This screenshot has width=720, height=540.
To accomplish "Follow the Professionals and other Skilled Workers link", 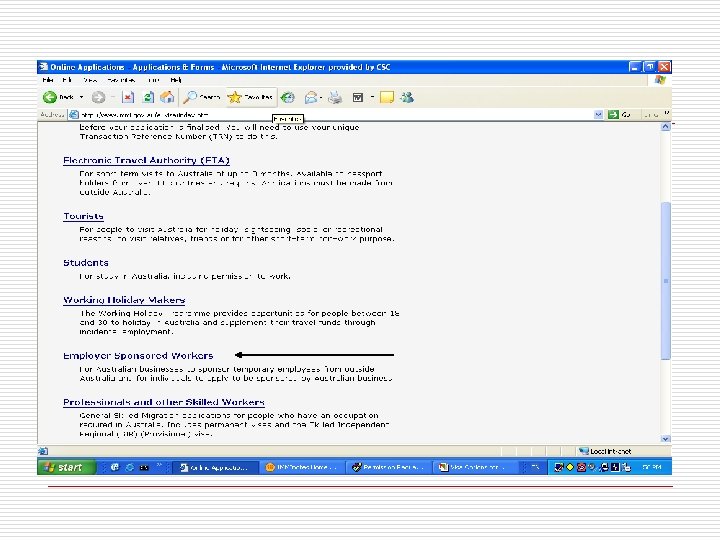I will (164, 402).
